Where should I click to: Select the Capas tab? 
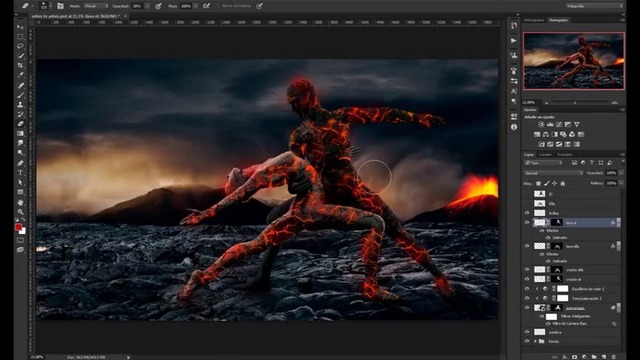pyautogui.click(x=529, y=155)
